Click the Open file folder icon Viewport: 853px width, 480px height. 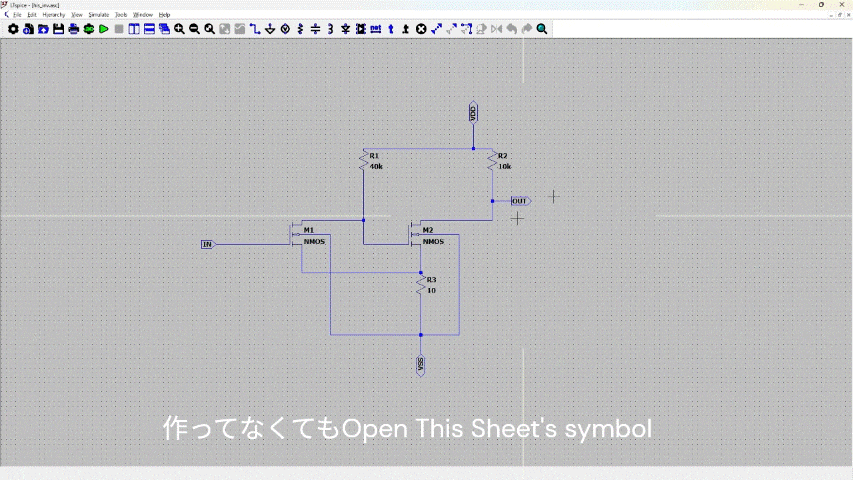coord(44,29)
